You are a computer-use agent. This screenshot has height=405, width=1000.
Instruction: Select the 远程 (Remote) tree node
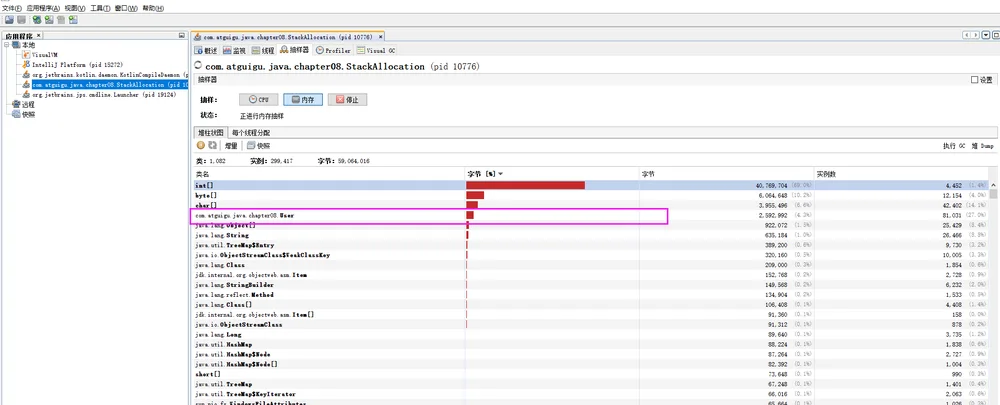point(23,105)
